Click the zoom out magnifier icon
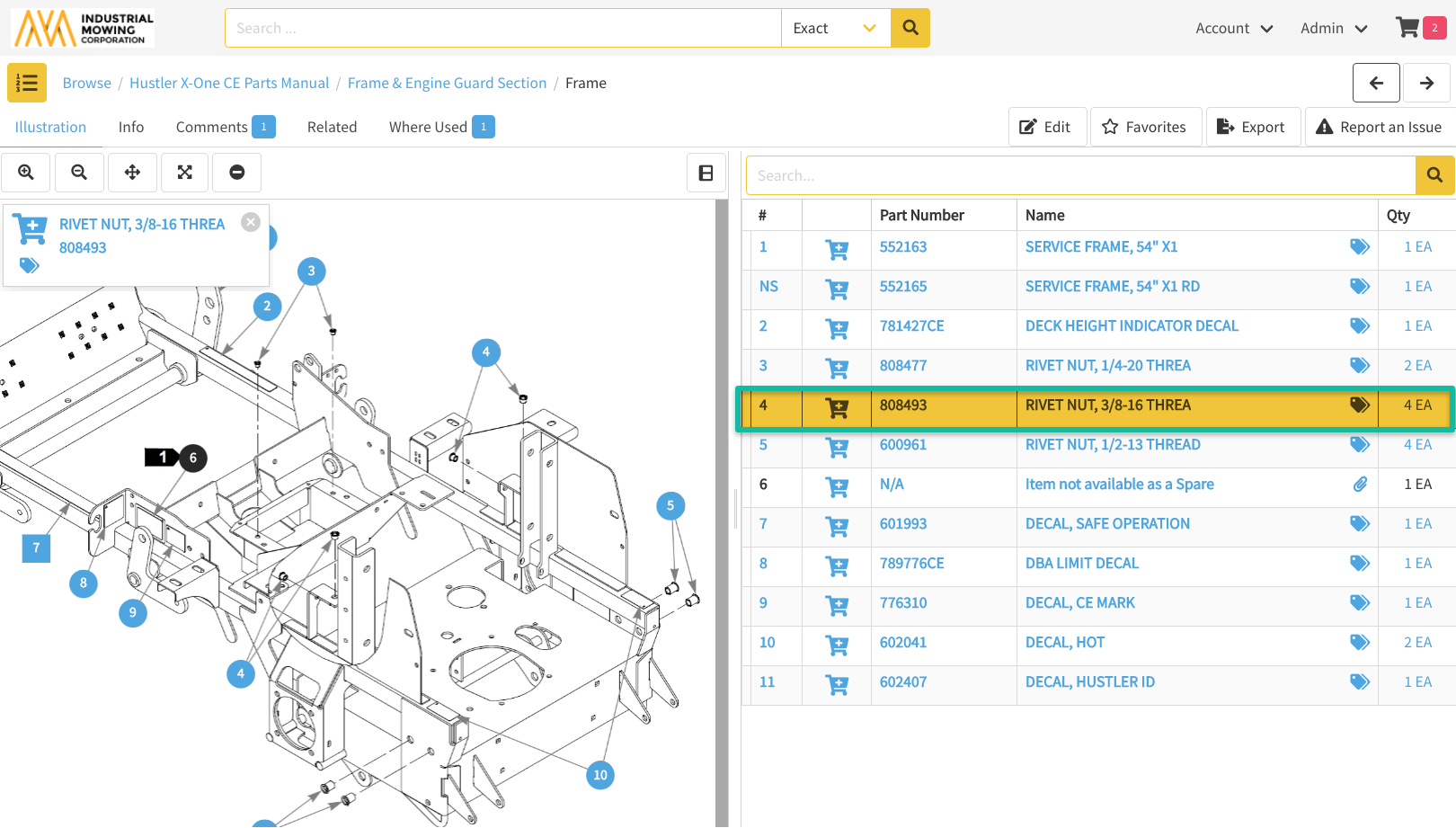Viewport: 1456px width, 828px height. pyautogui.click(x=79, y=172)
